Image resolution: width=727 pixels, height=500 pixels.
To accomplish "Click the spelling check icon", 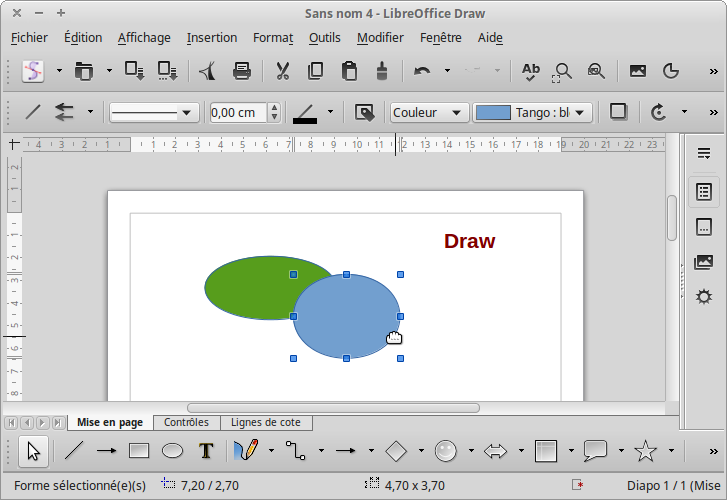I will 531,71.
